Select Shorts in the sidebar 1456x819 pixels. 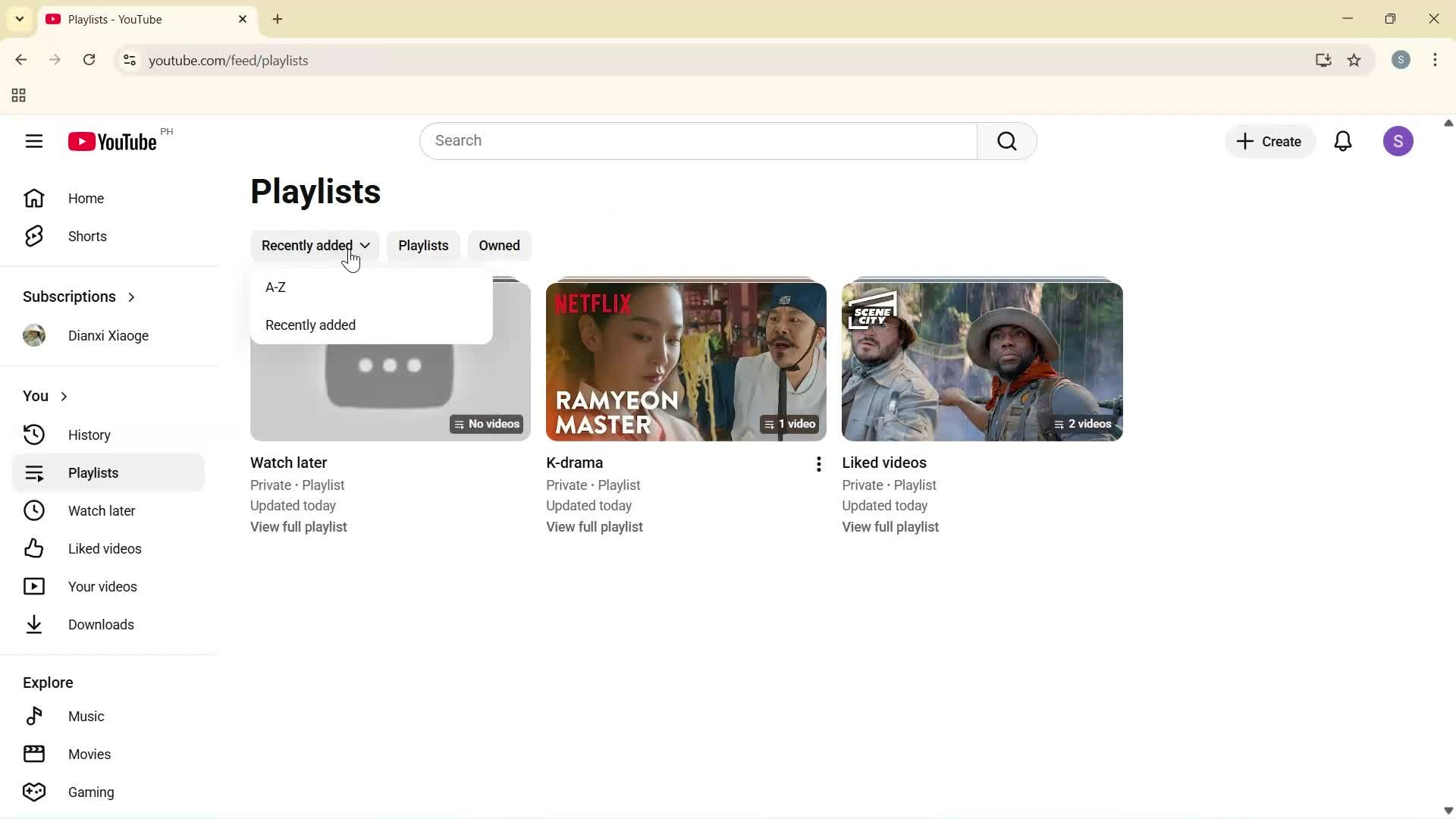(x=86, y=236)
